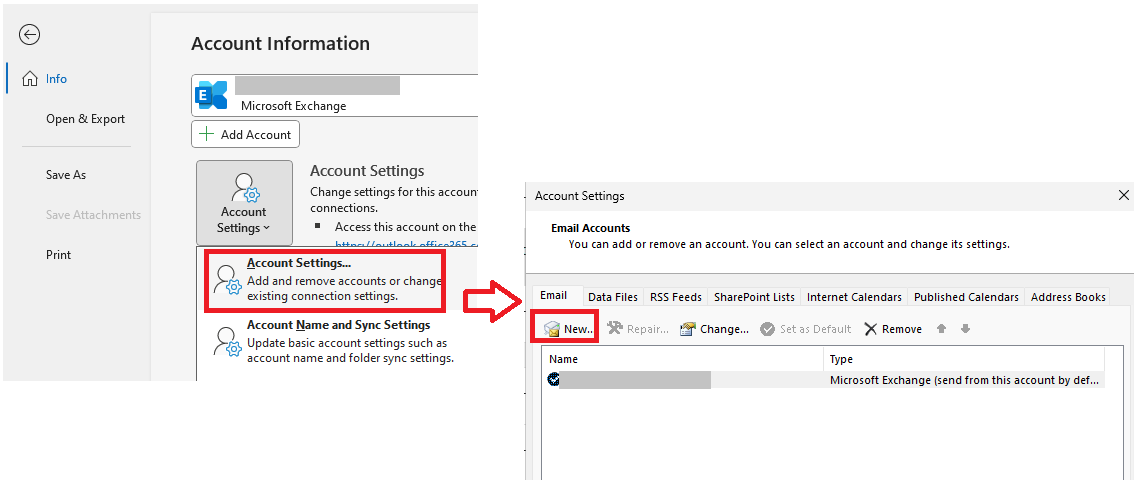Choose Account Settings... menu entry
1134x483 pixels.
(325, 280)
